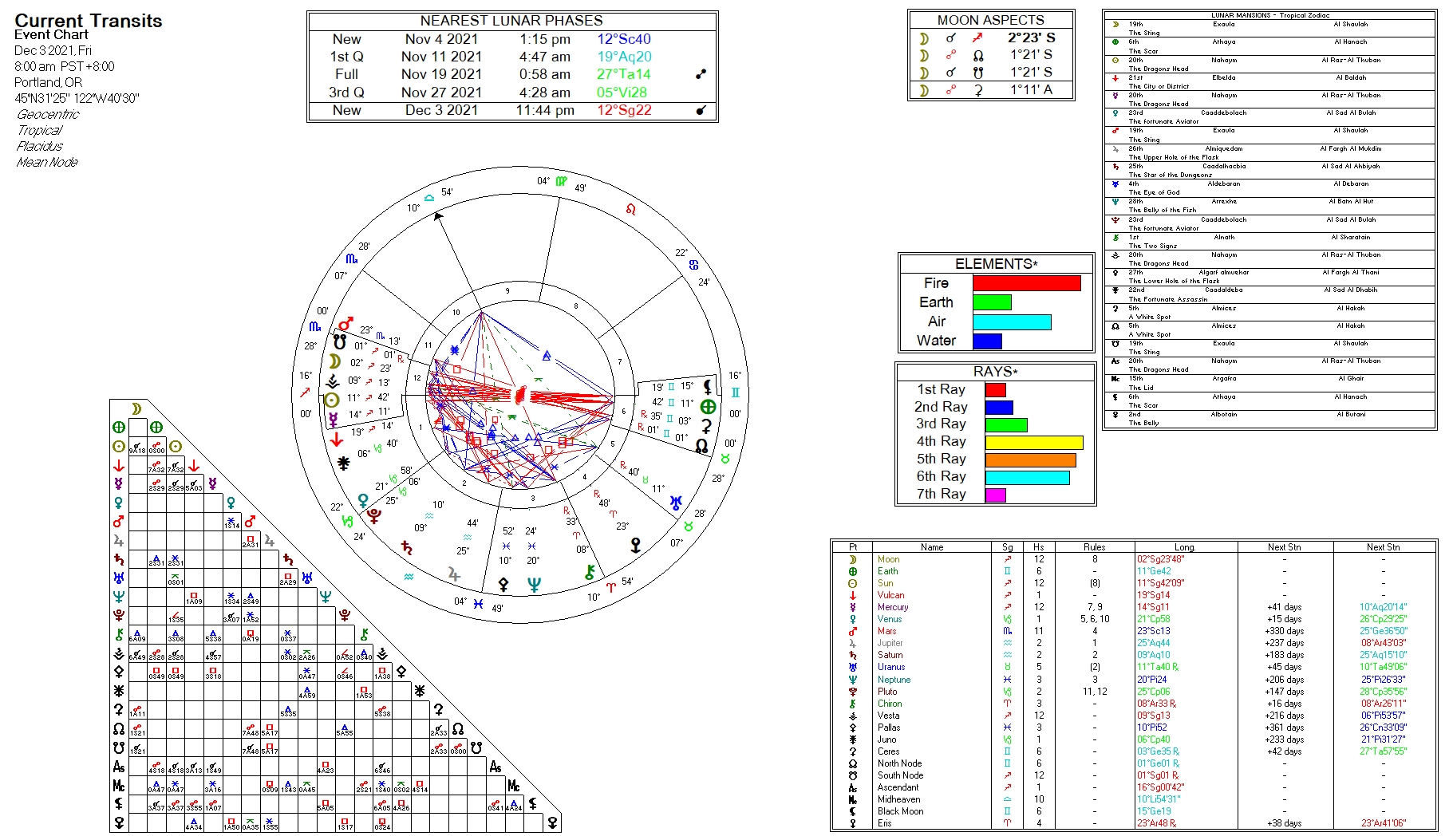Screen dimensions: 1453x840
Task: Click the '02°Sg23'48"' Moon longitude
Action: (x=1160, y=559)
